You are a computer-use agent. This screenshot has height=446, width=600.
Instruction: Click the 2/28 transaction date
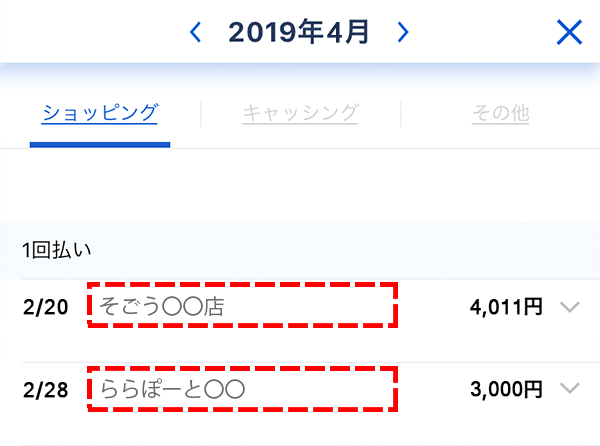point(45,388)
